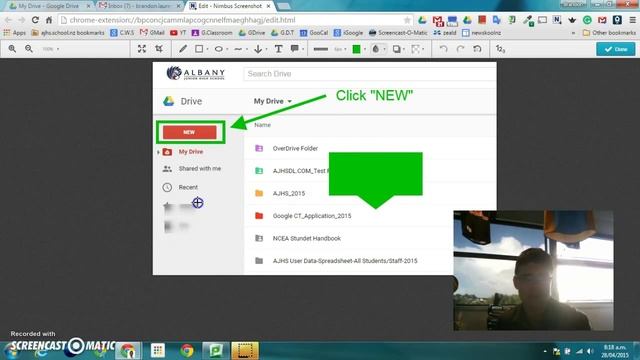Viewport: 640px width, 360px height.
Task: Select the numbering tool
Action: point(500,49)
